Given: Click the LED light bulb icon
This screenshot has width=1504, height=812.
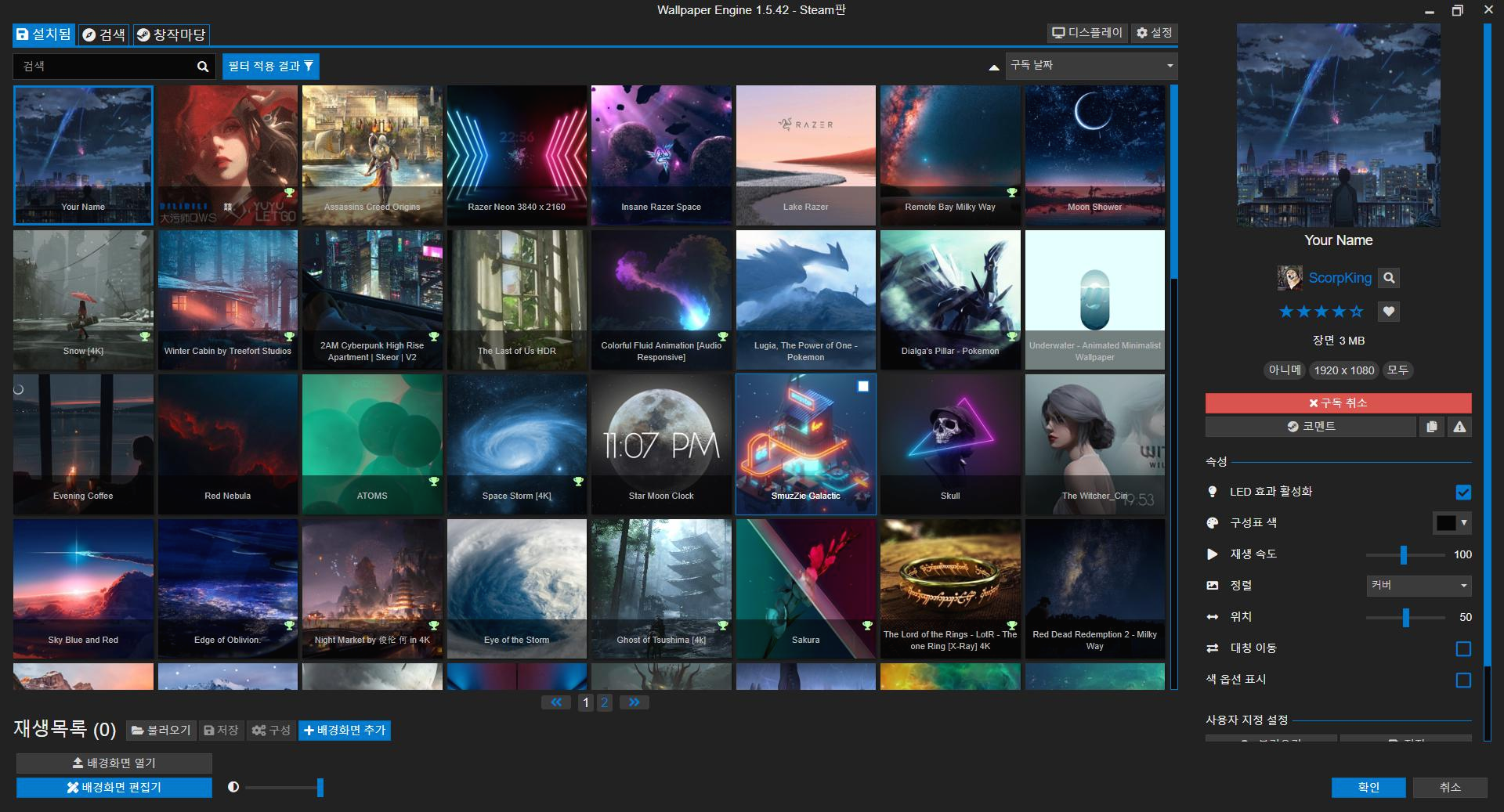Looking at the screenshot, I should pos(1213,492).
